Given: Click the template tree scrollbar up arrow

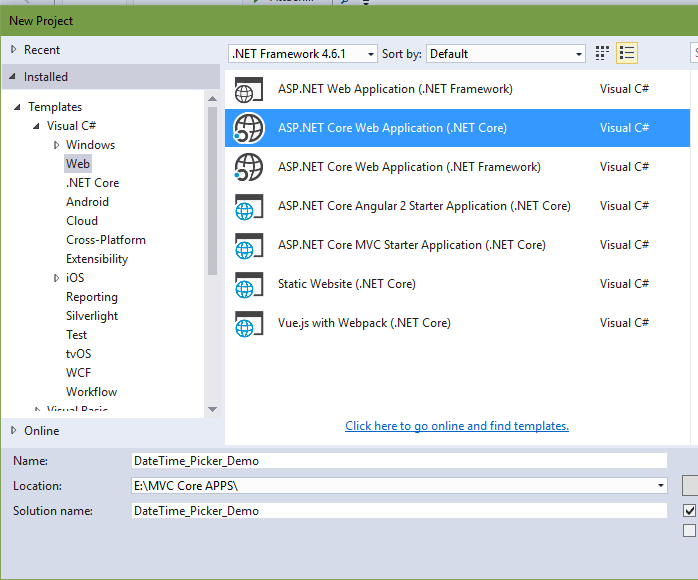Looking at the screenshot, I should (212, 98).
